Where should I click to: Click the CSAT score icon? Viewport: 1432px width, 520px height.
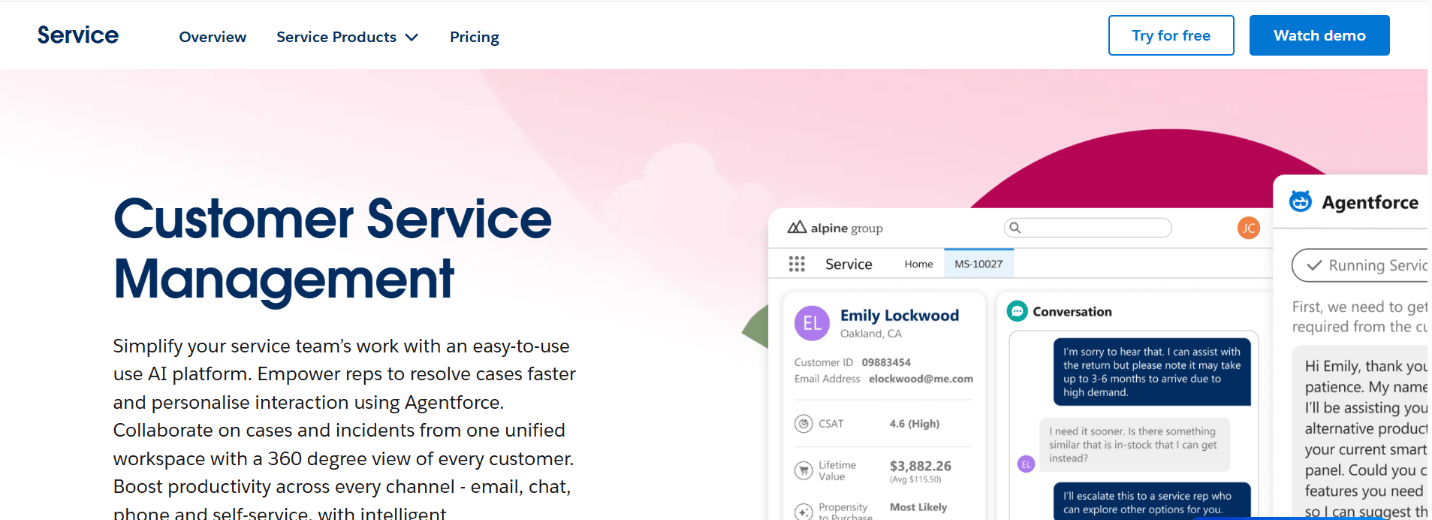pyautogui.click(x=803, y=424)
